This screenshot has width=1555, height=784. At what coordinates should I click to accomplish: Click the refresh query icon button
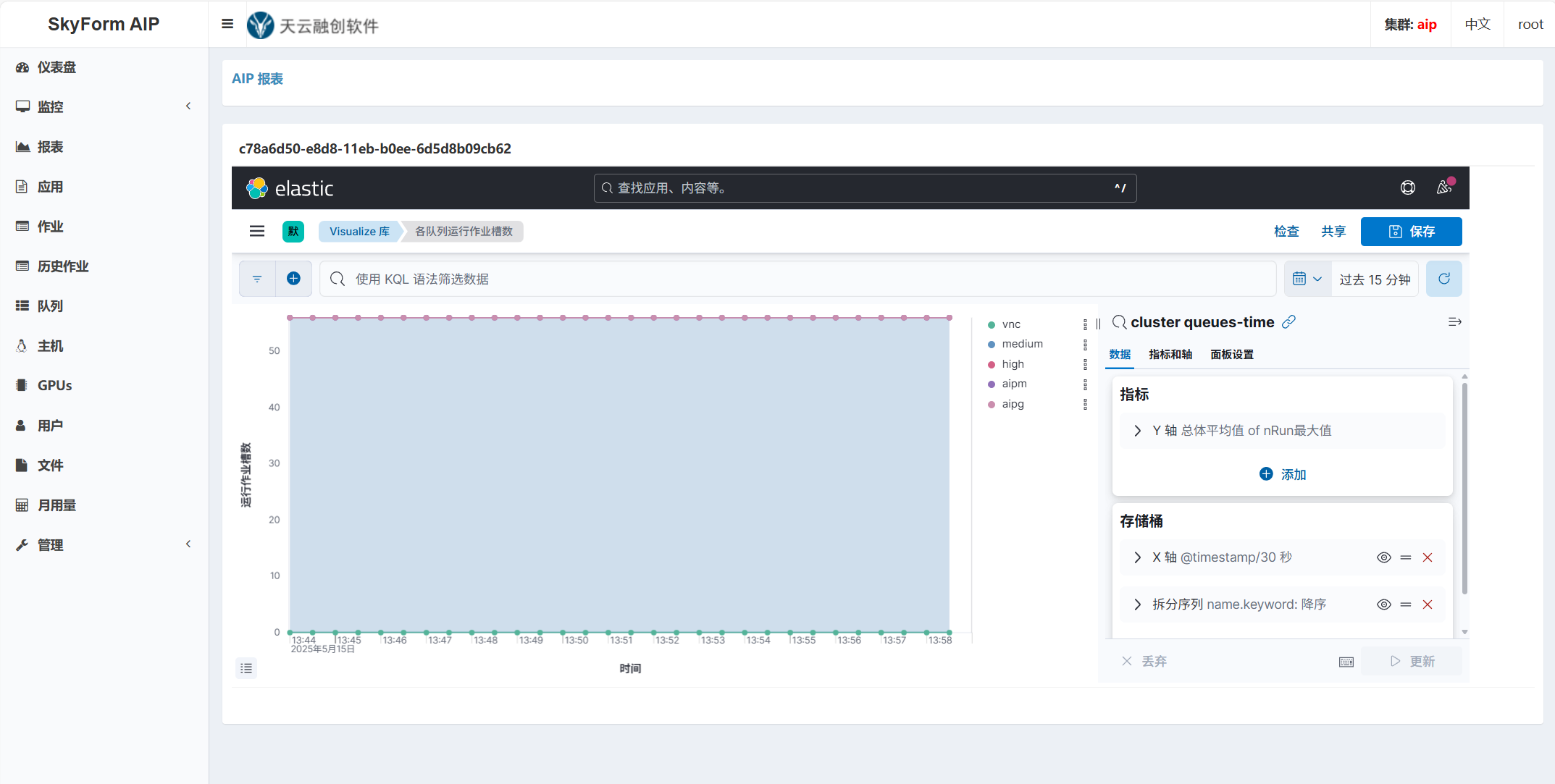click(x=1443, y=279)
